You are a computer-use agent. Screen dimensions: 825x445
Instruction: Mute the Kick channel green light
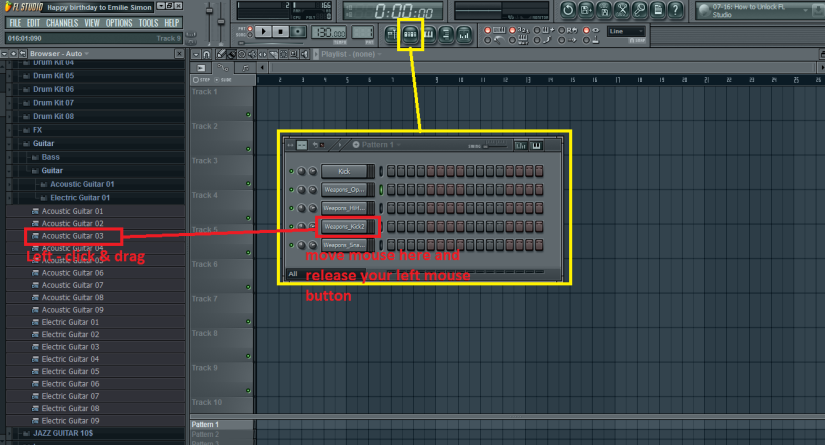[x=291, y=171]
